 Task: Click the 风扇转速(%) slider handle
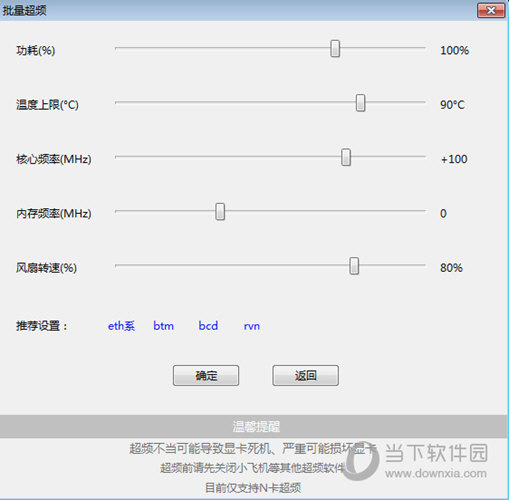(354, 266)
